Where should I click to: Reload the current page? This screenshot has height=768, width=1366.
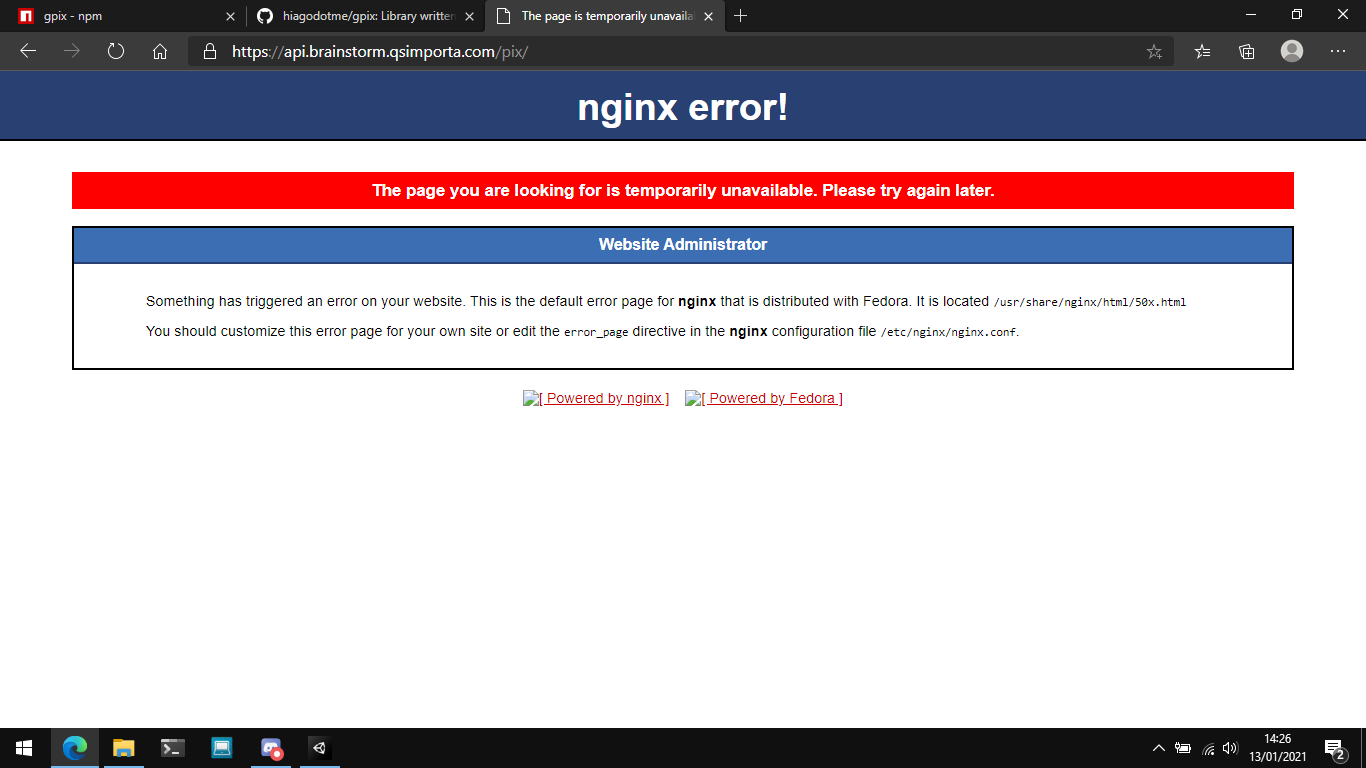[116, 51]
